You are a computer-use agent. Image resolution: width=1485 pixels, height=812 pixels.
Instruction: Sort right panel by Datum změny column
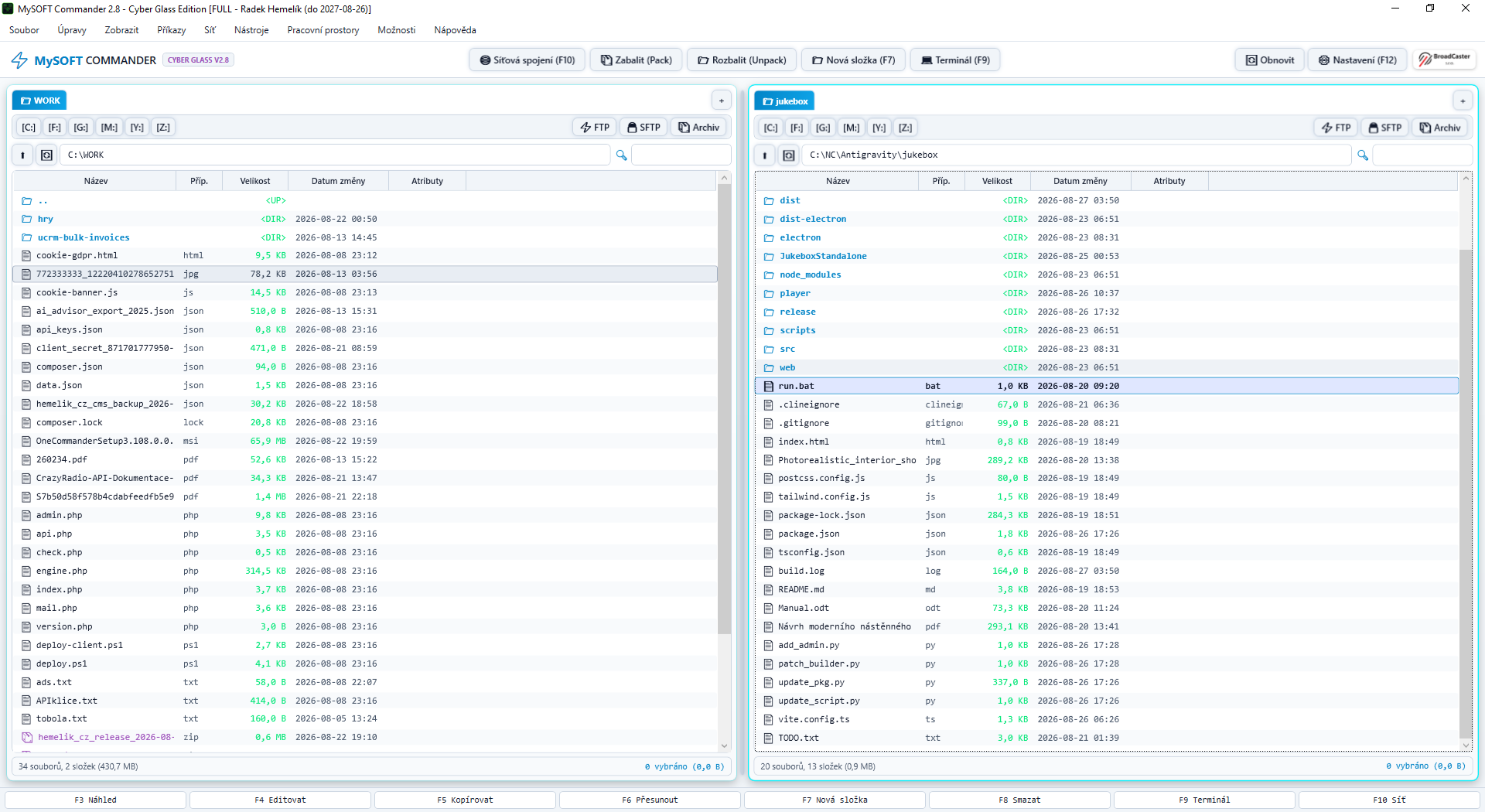pos(1080,181)
